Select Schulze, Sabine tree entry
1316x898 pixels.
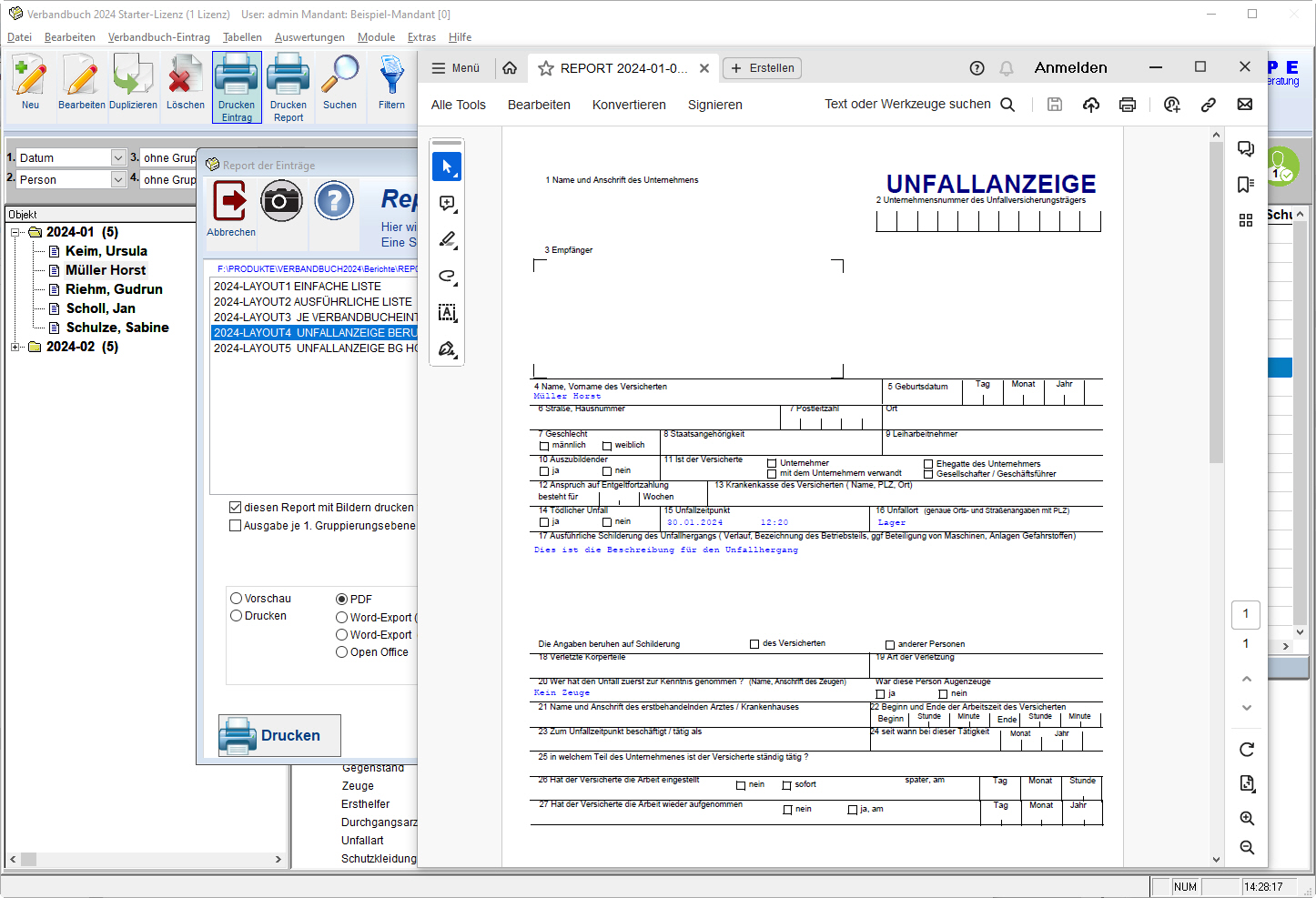pyautogui.click(x=117, y=328)
